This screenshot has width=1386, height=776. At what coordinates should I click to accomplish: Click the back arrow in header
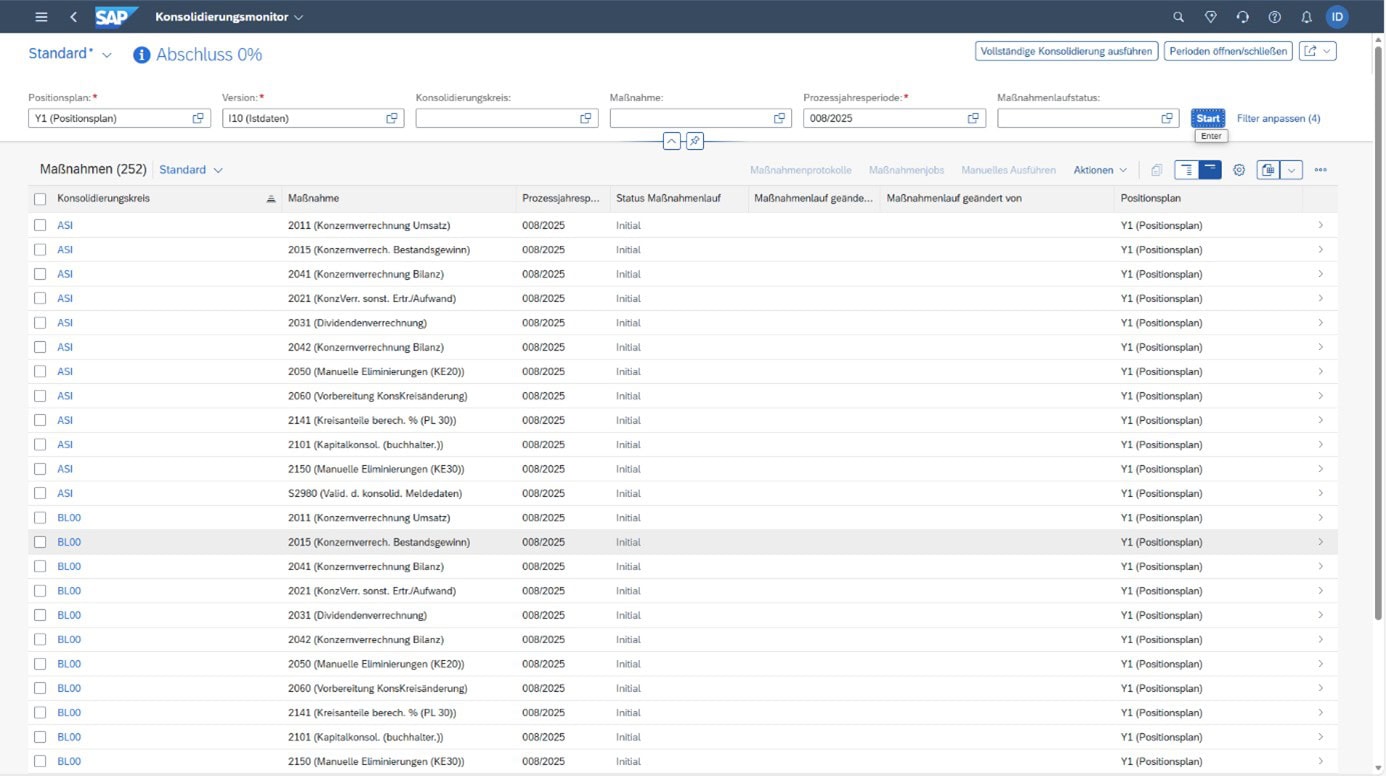click(73, 17)
